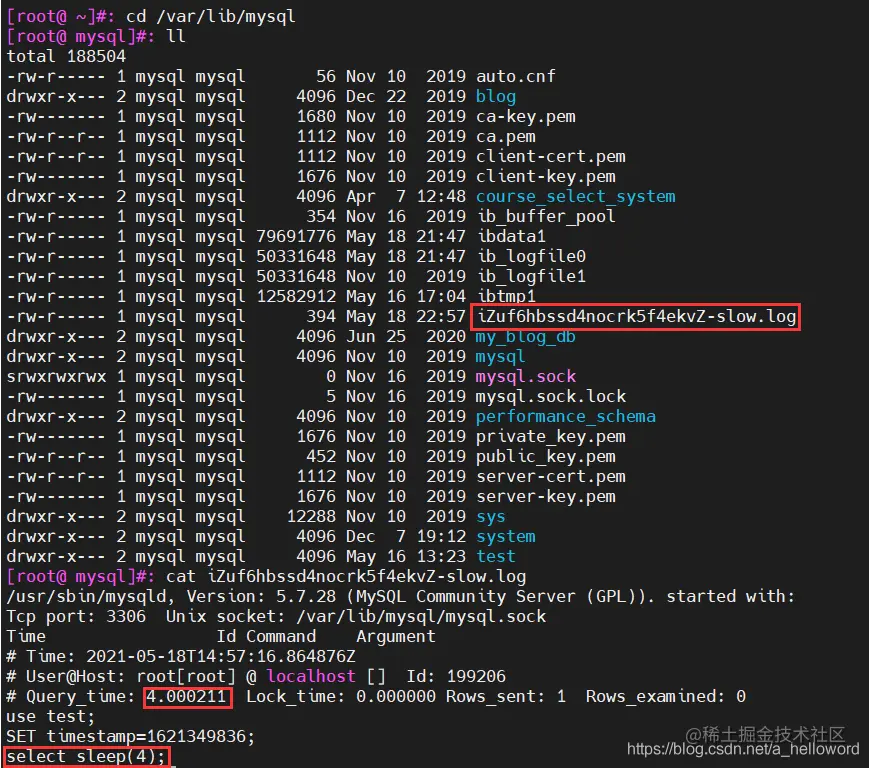Select server-cert.pem file name

tap(550, 477)
